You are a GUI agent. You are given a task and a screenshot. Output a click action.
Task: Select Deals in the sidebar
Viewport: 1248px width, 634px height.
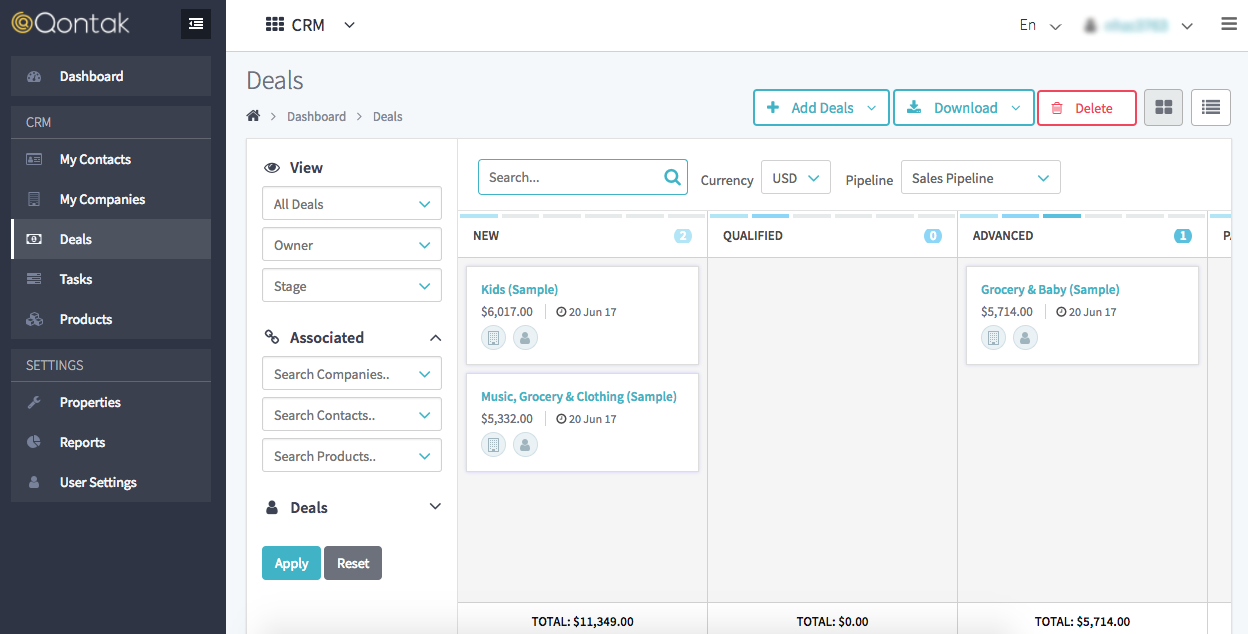[x=111, y=239]
